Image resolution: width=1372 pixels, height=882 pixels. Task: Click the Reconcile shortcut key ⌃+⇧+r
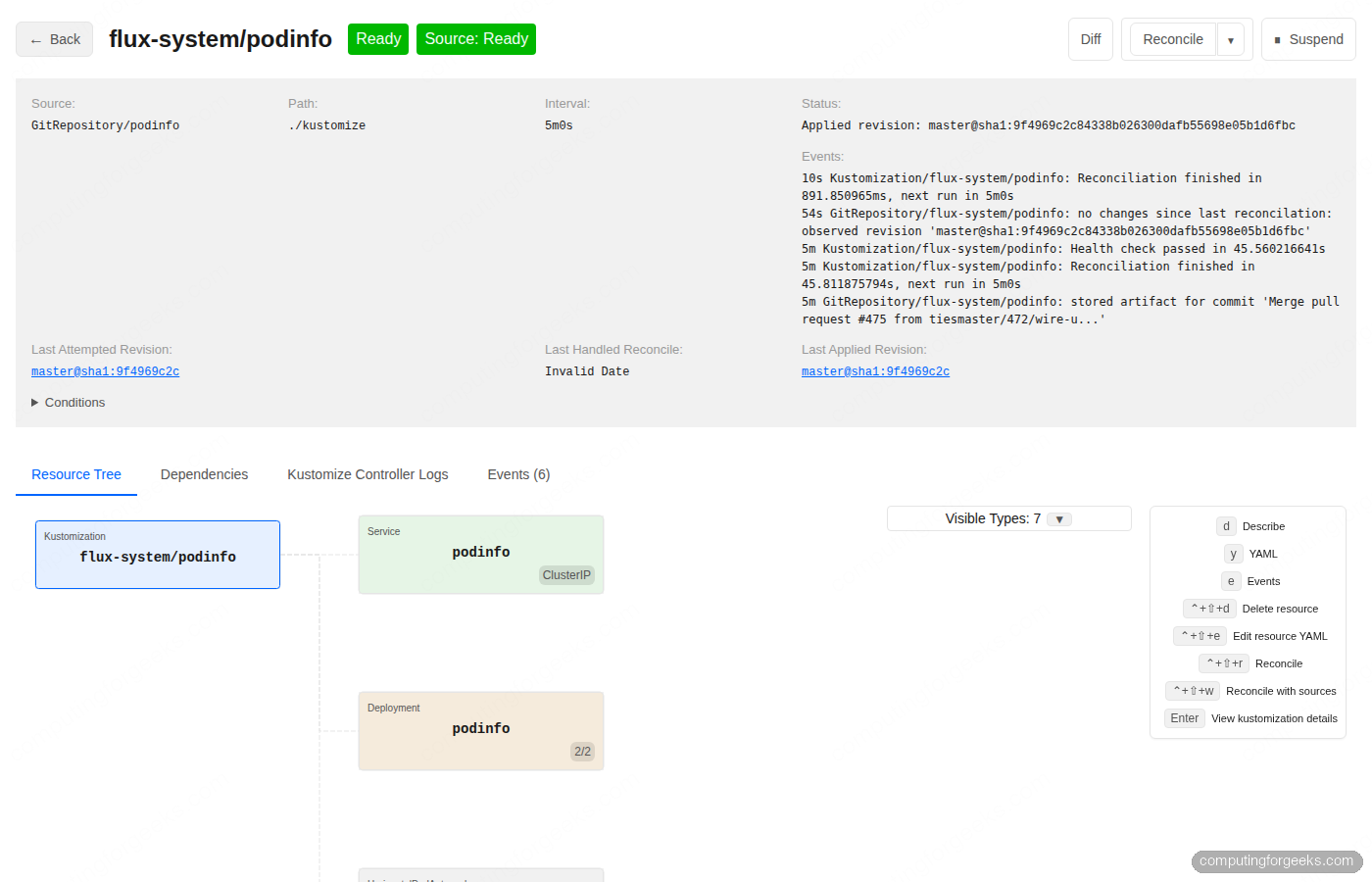click(x=1224, y=663)
